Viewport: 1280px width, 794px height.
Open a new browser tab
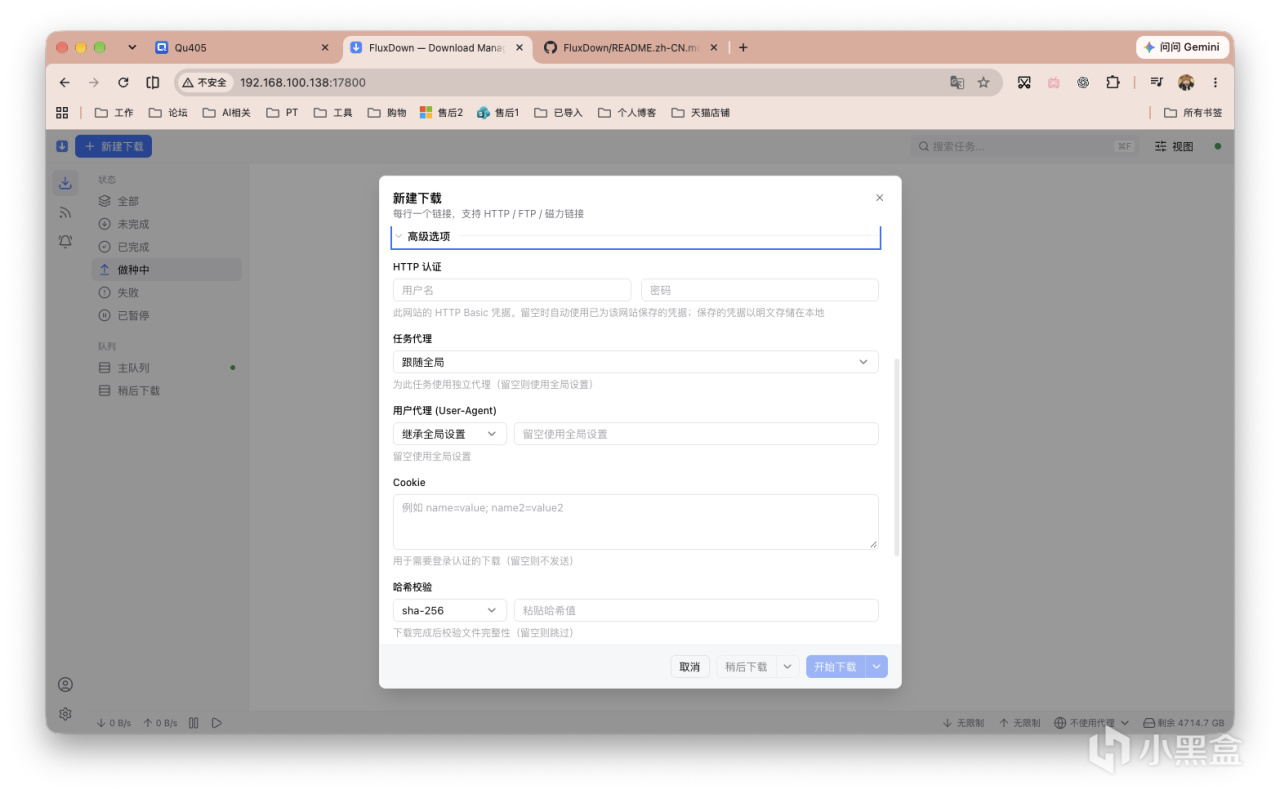(743, 47)
